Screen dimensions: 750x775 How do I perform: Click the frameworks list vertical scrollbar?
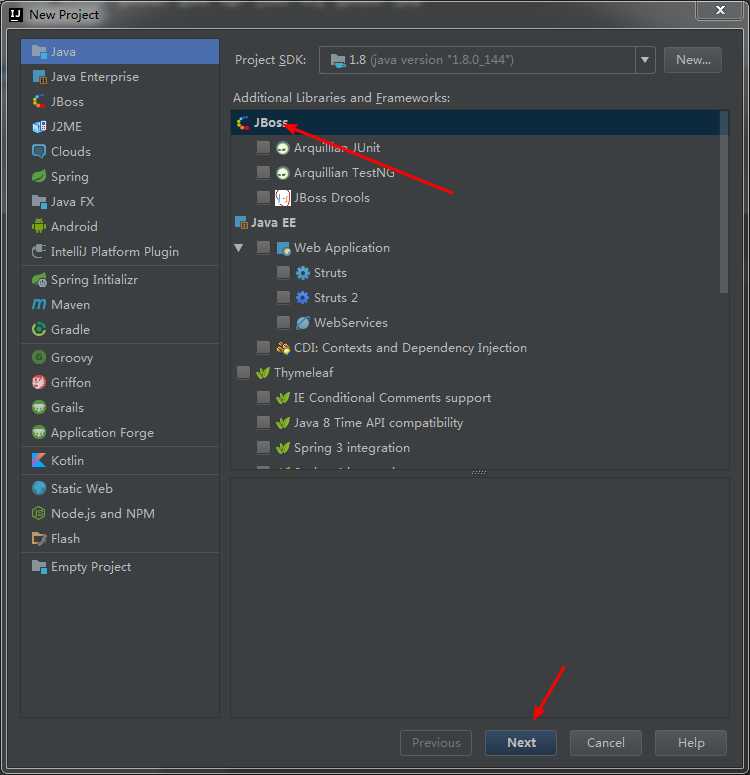tap(724, 202)
